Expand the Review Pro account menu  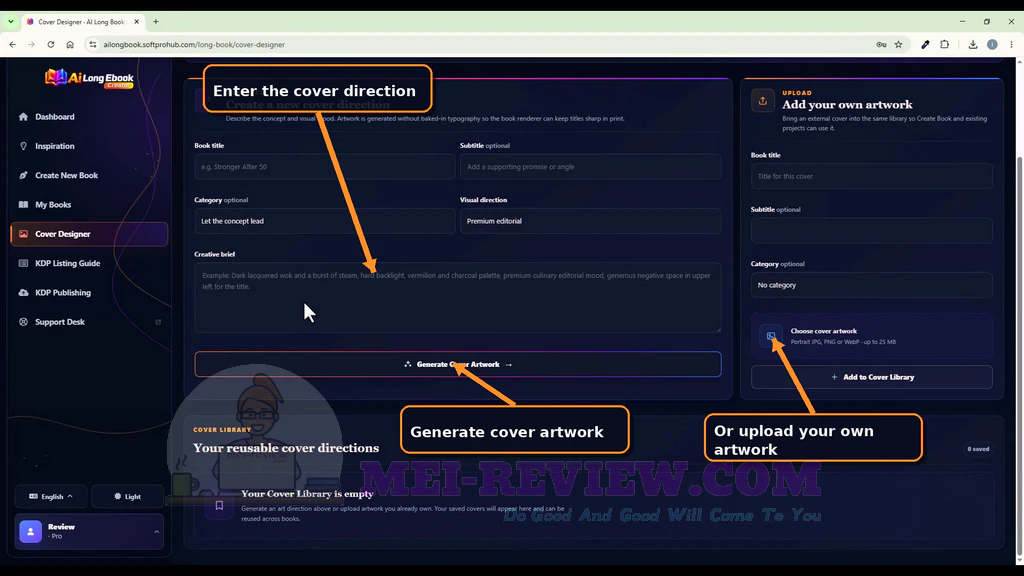pos(89,532)
